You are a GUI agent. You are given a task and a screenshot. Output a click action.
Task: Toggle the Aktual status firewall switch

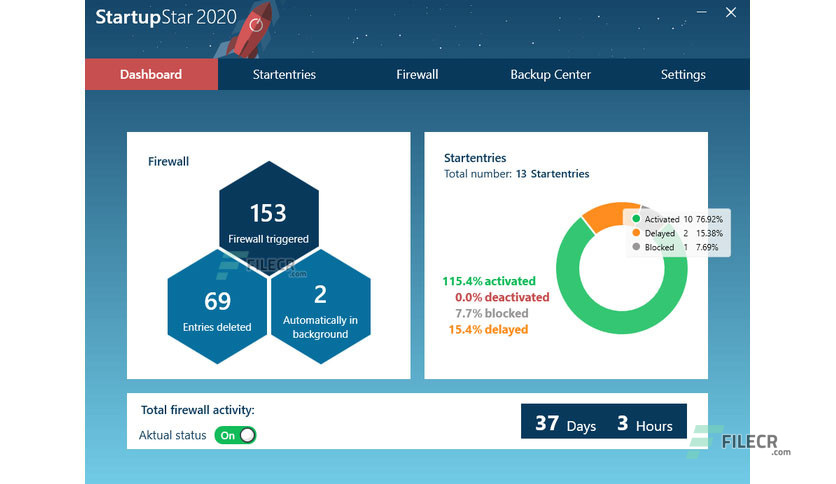click(x=235, y=435)
